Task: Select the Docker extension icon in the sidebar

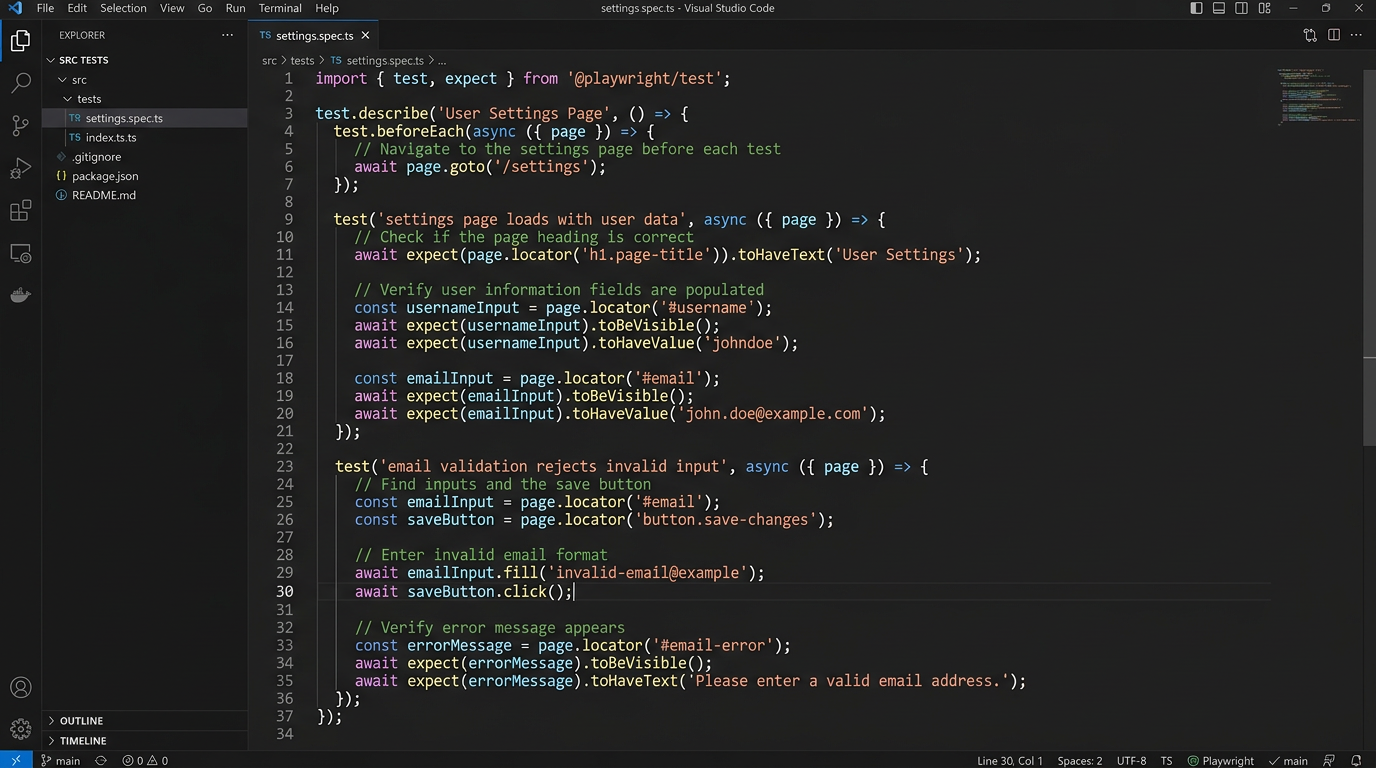Action: [21, 294]
